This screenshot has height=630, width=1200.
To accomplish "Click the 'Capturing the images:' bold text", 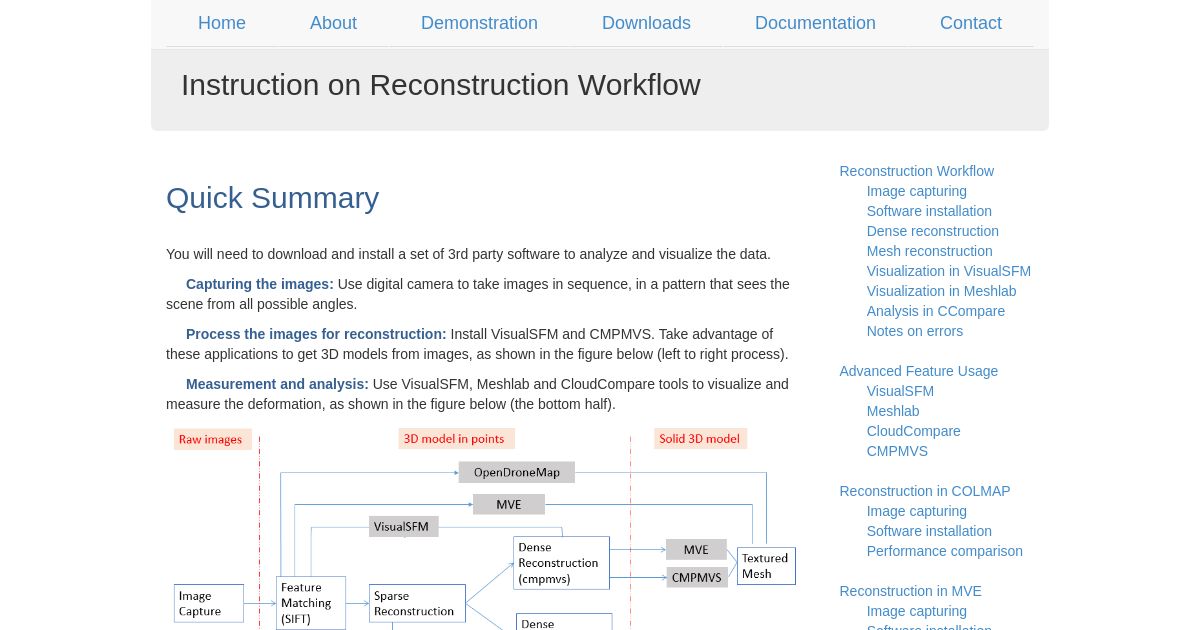I will 260,284.
